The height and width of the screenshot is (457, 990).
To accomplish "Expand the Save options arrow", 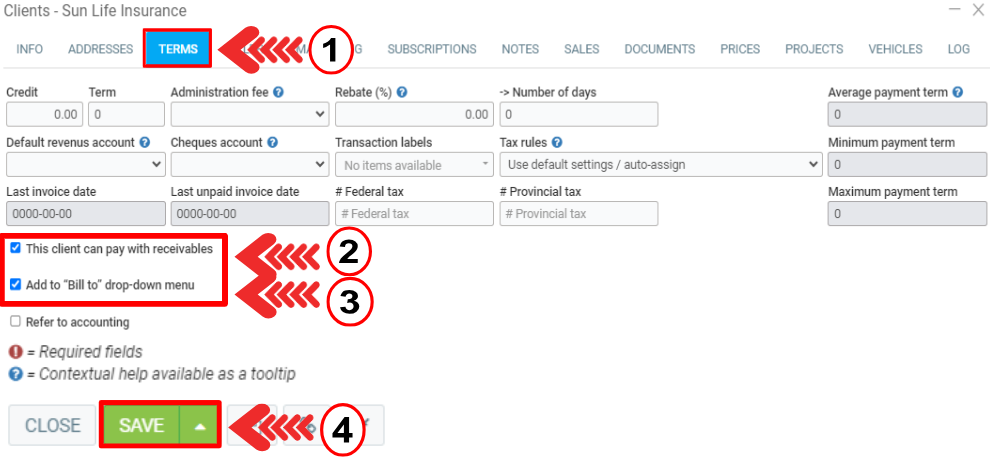I will [x=200, y=425].
